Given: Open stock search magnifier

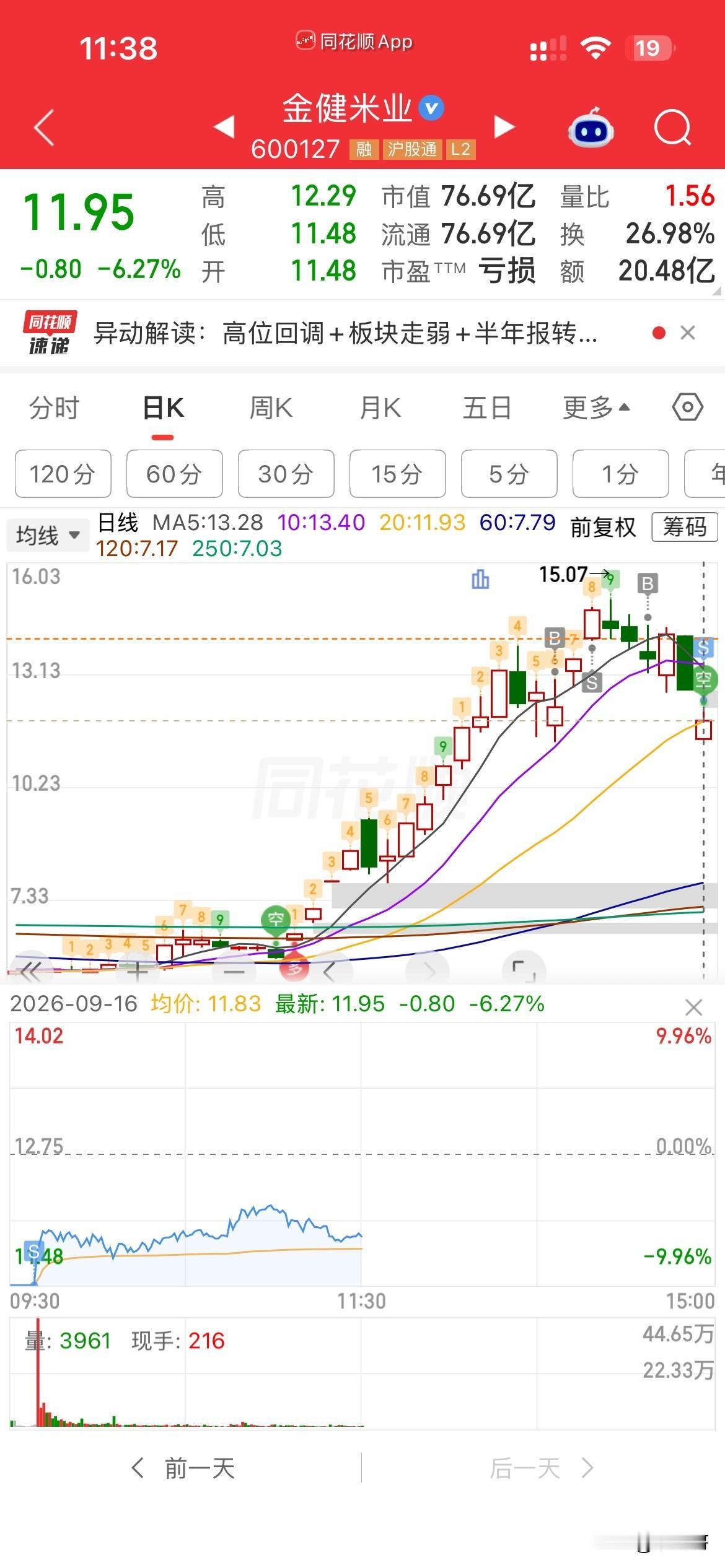Looking at the screenshot, I should pyautogui.click(x=673, y=128).
